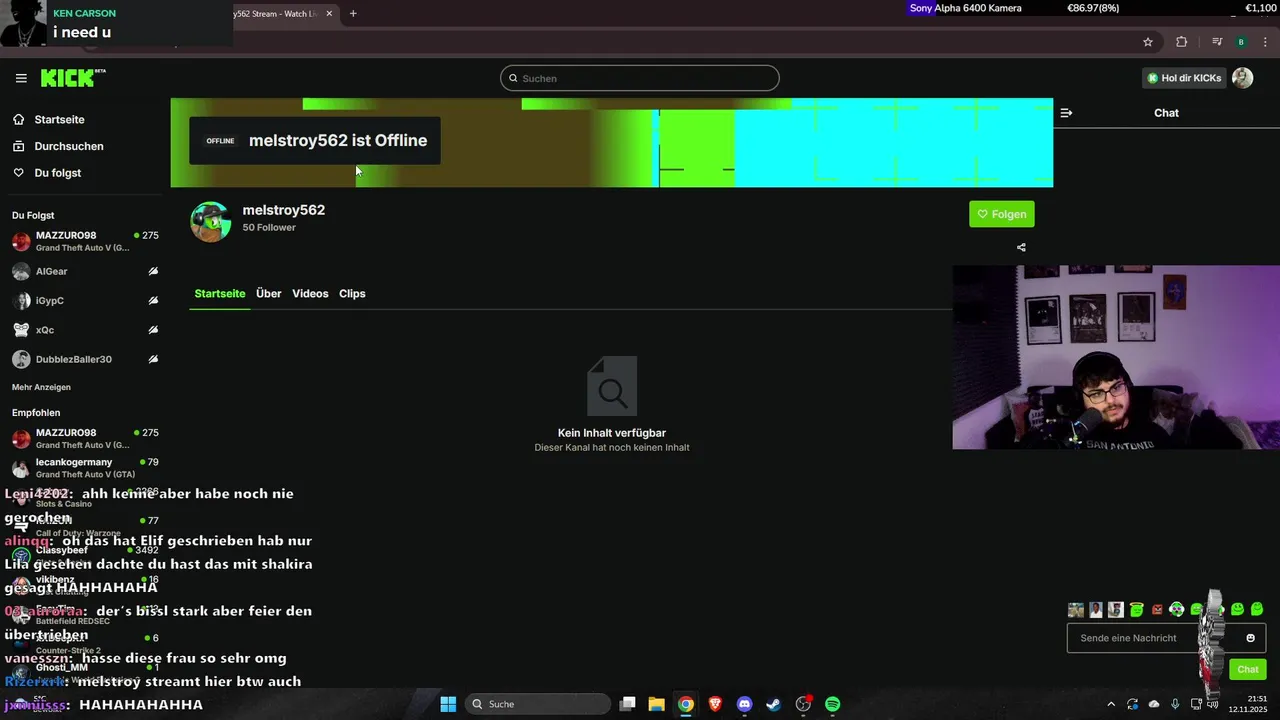This screenshot has height=720, width=1280.
Task: Insert the angry red emote
Action: pos(1157,609)
